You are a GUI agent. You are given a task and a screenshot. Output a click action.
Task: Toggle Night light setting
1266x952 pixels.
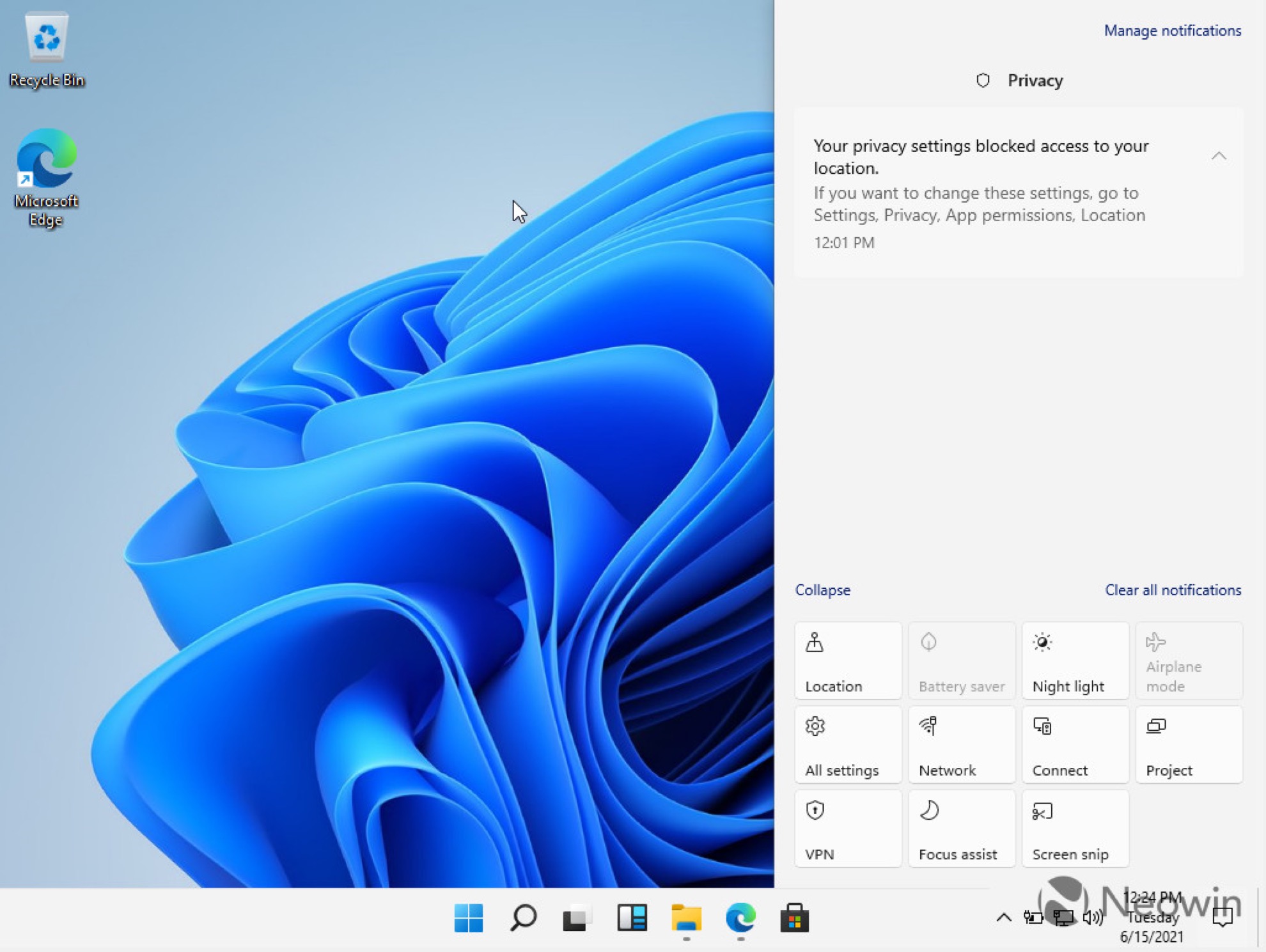coord(1075,661)
